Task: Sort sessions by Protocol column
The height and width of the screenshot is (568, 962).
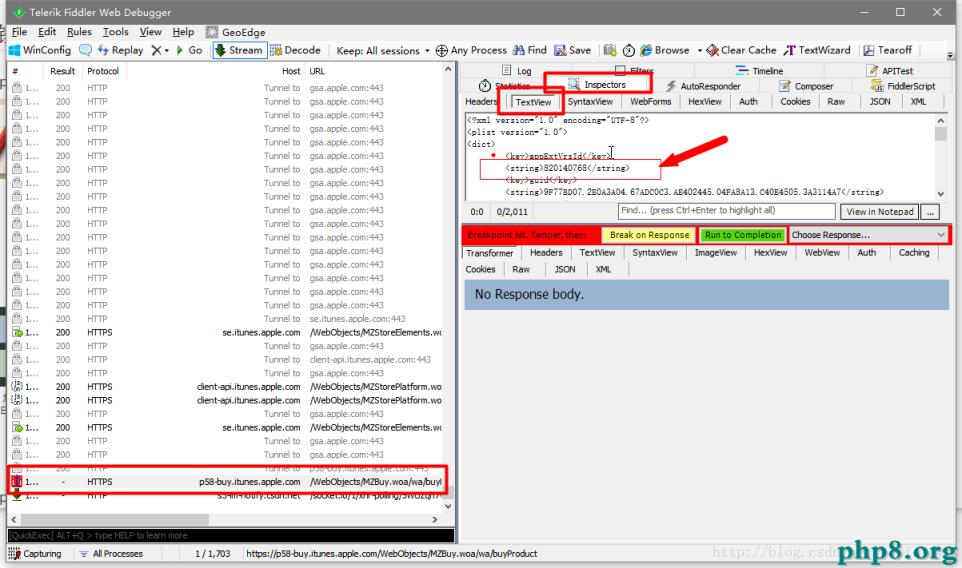Action: [x=103, y=71]
